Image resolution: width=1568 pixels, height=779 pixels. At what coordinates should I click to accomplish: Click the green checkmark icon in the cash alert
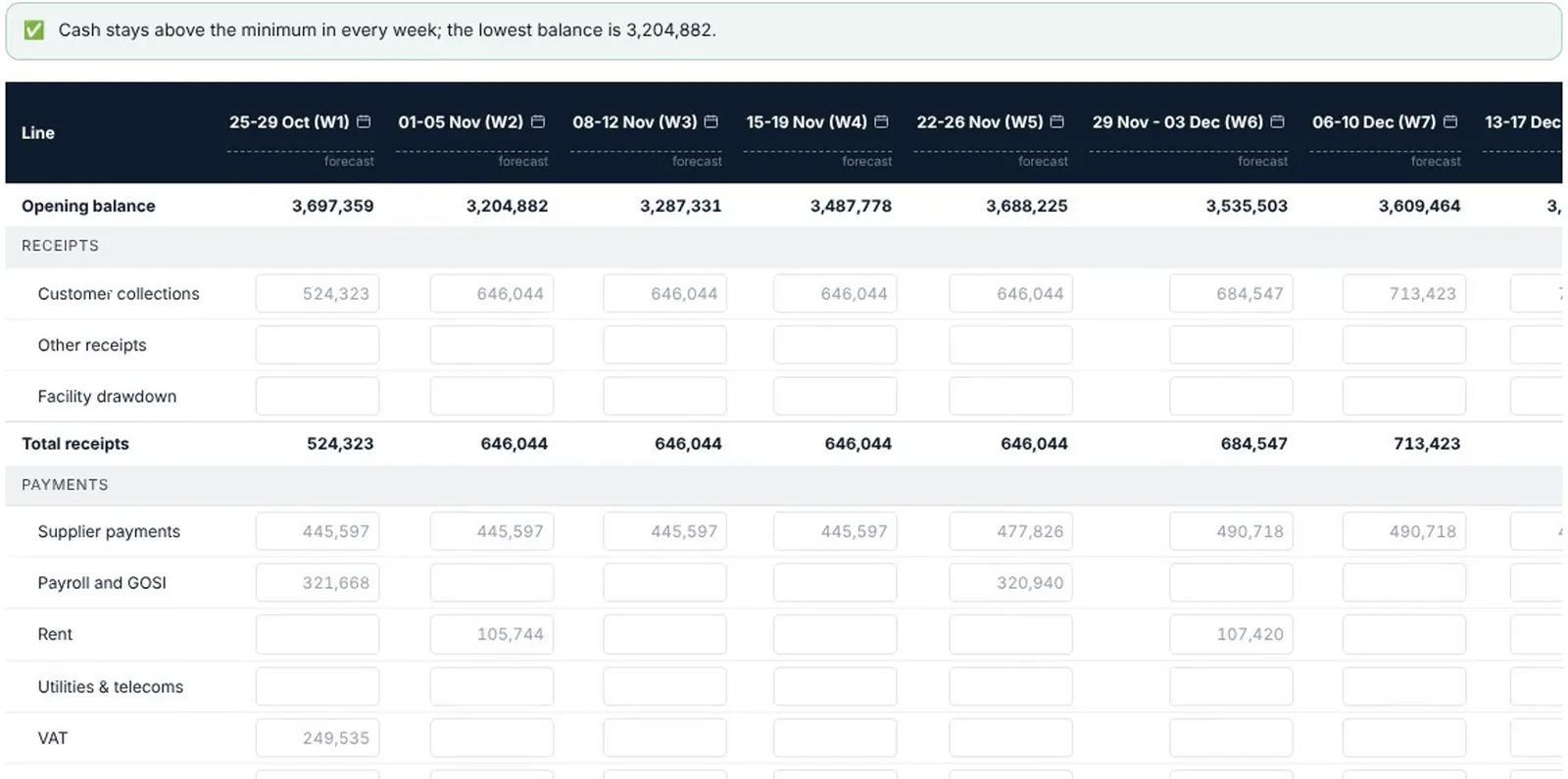click(x=34, y=30)
